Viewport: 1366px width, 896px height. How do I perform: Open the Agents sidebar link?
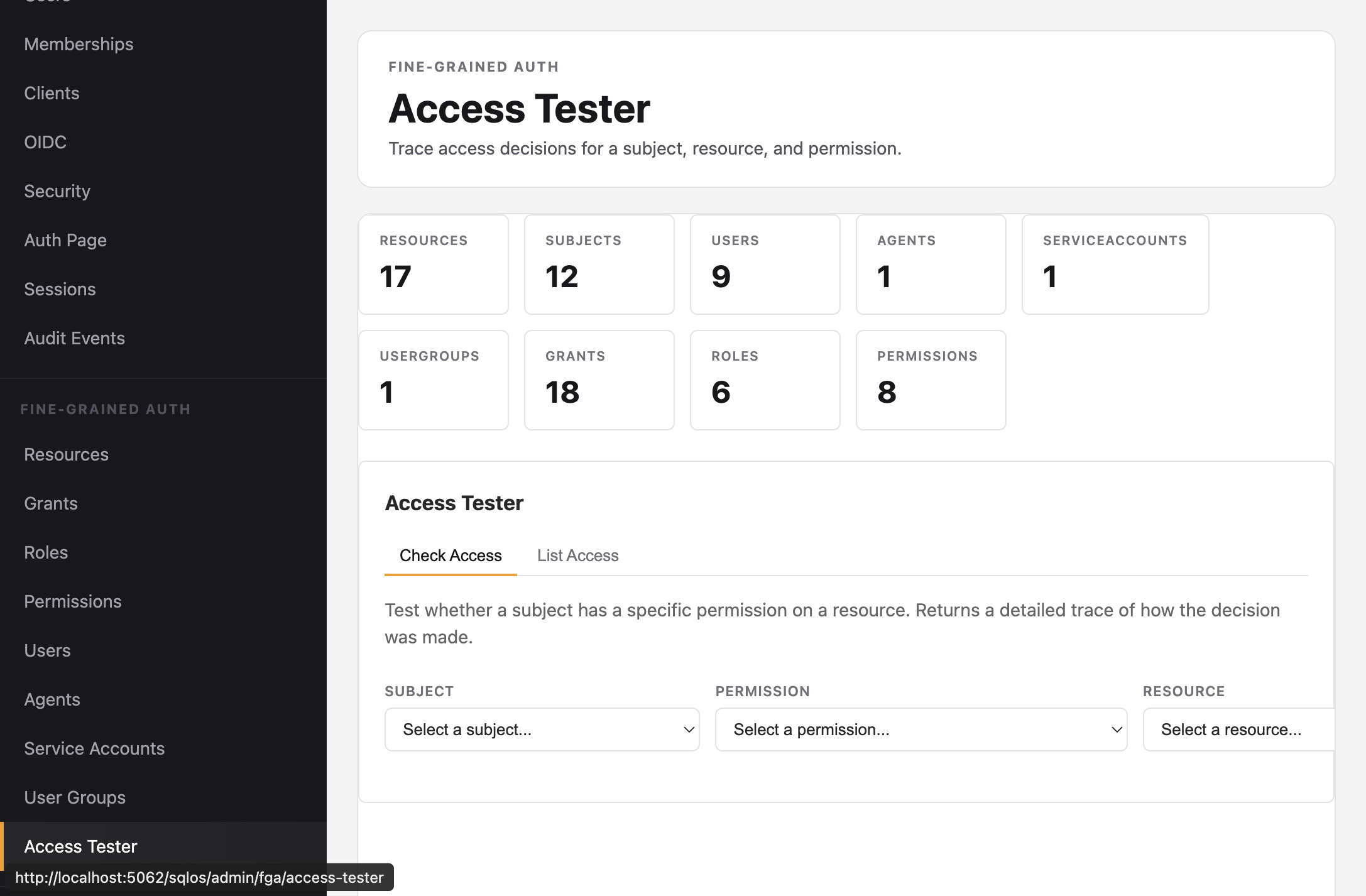52,699
